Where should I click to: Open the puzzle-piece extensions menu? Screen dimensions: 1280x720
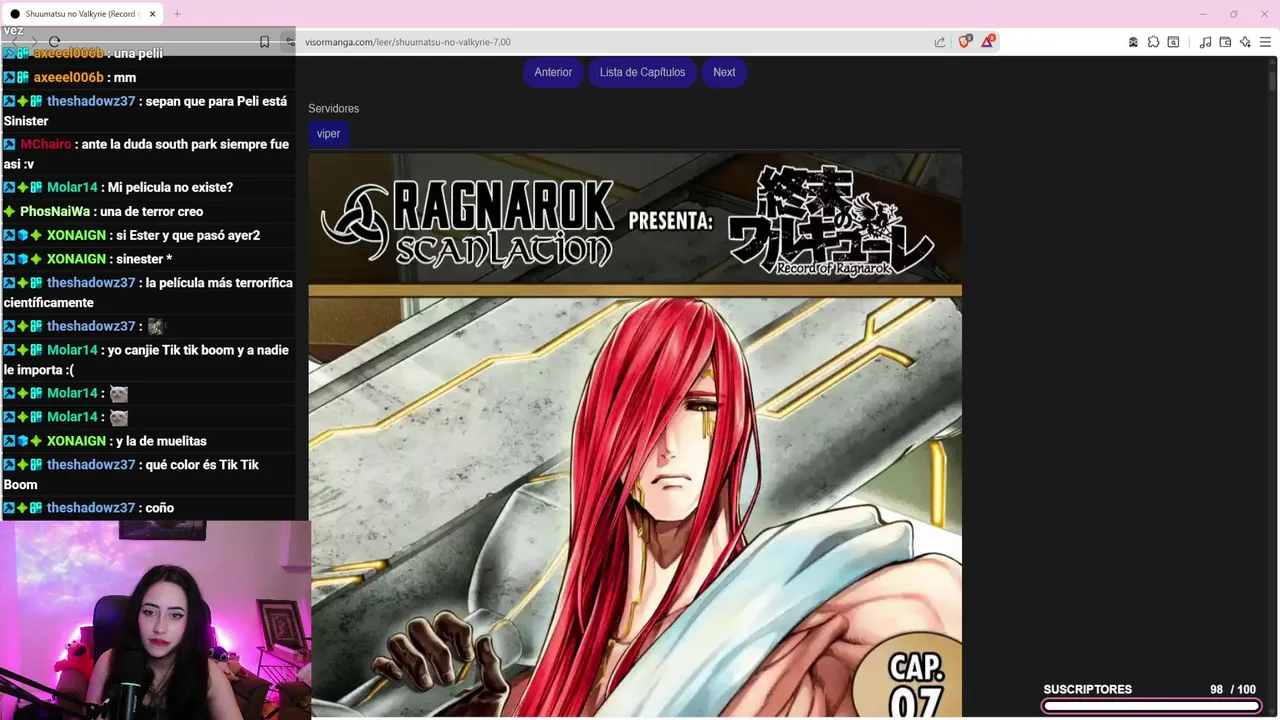[x=1153, y=42]
